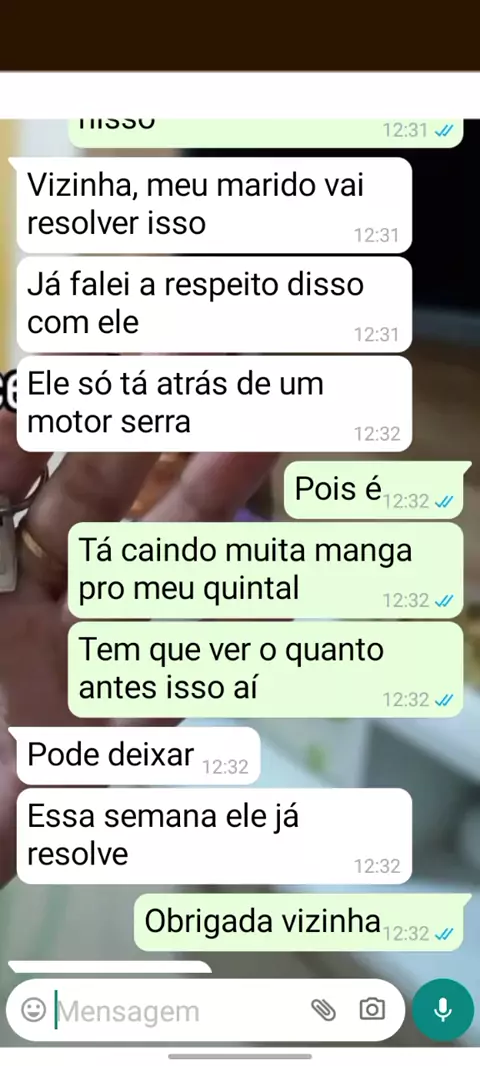Tap the 'Tem que ver o quanto antes' message
The image size is (480, 1066).
pyautogui.click(x=266, y=669)
